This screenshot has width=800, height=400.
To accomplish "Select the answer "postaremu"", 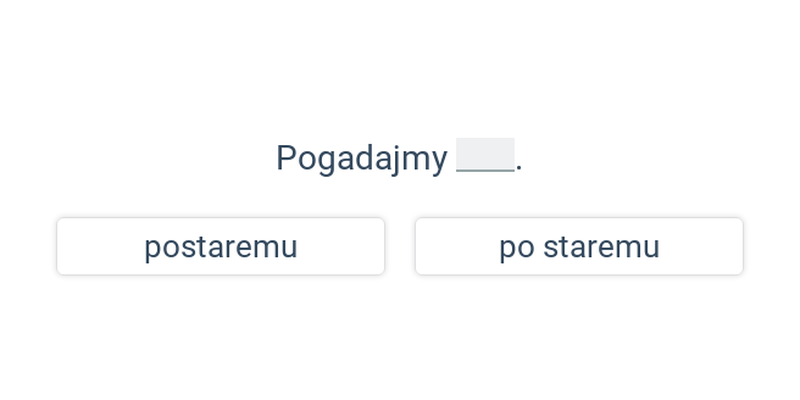I will (x=220, y=246).
